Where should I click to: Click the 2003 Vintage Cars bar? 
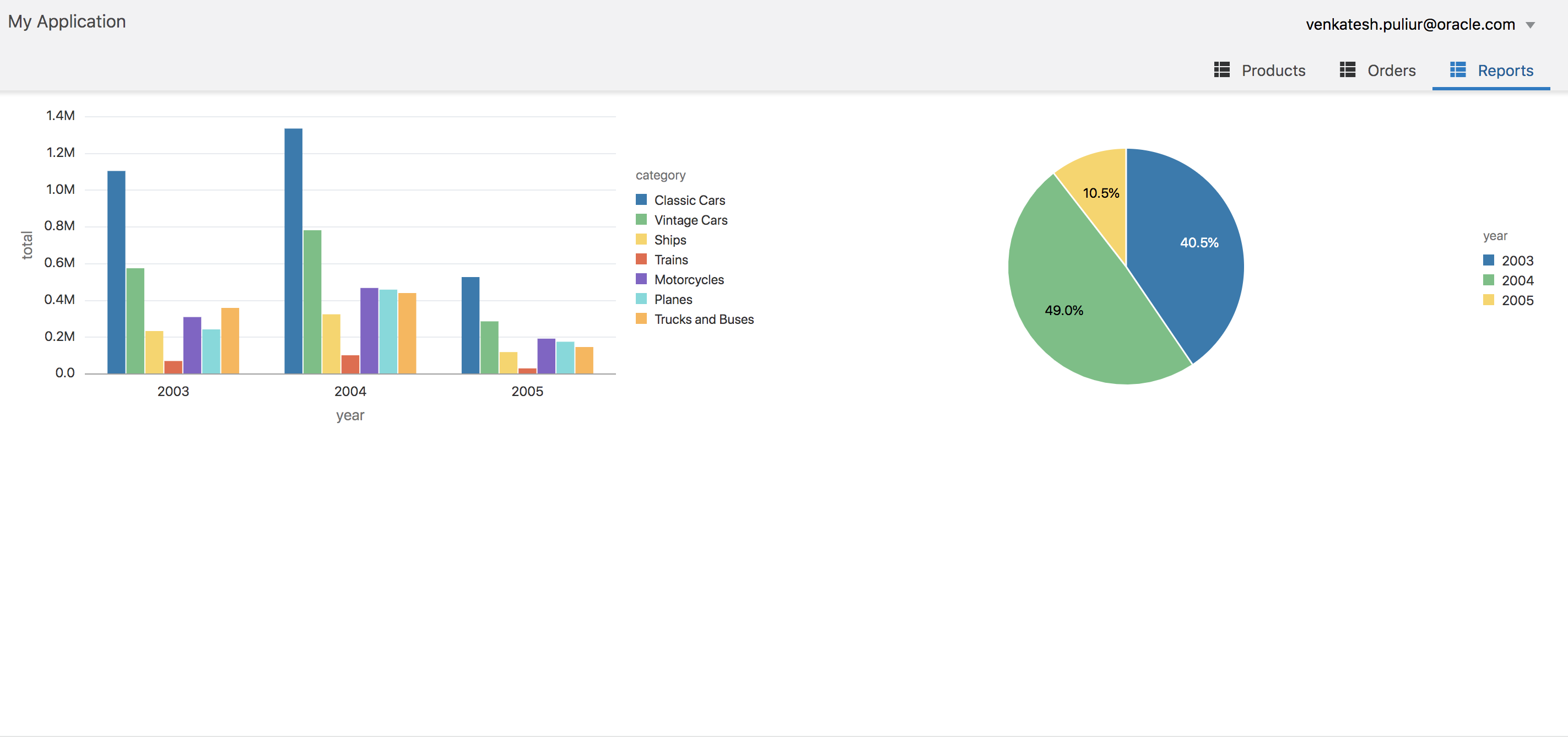[x=135, y=321]
